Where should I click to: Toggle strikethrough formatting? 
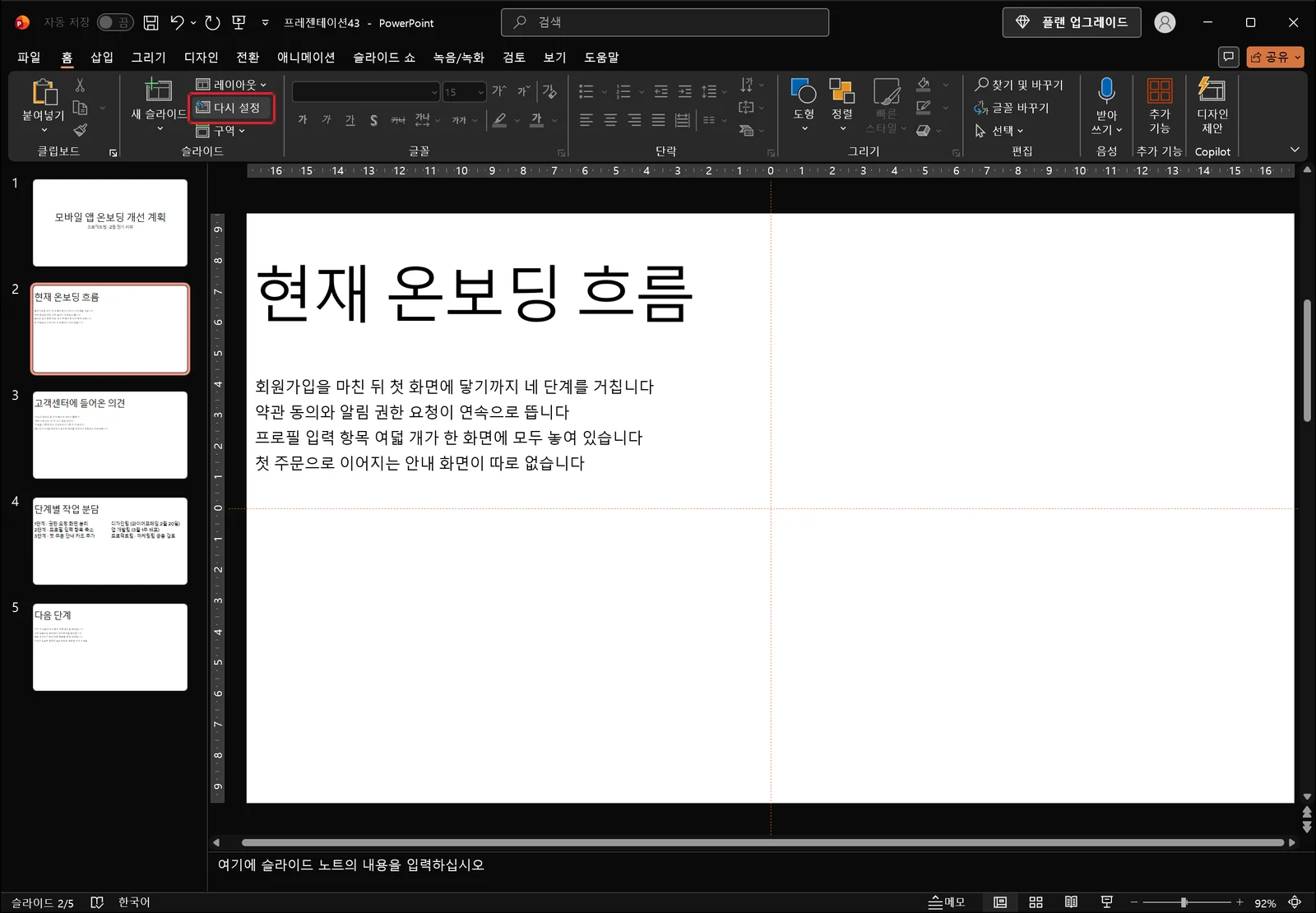[398, 120]
